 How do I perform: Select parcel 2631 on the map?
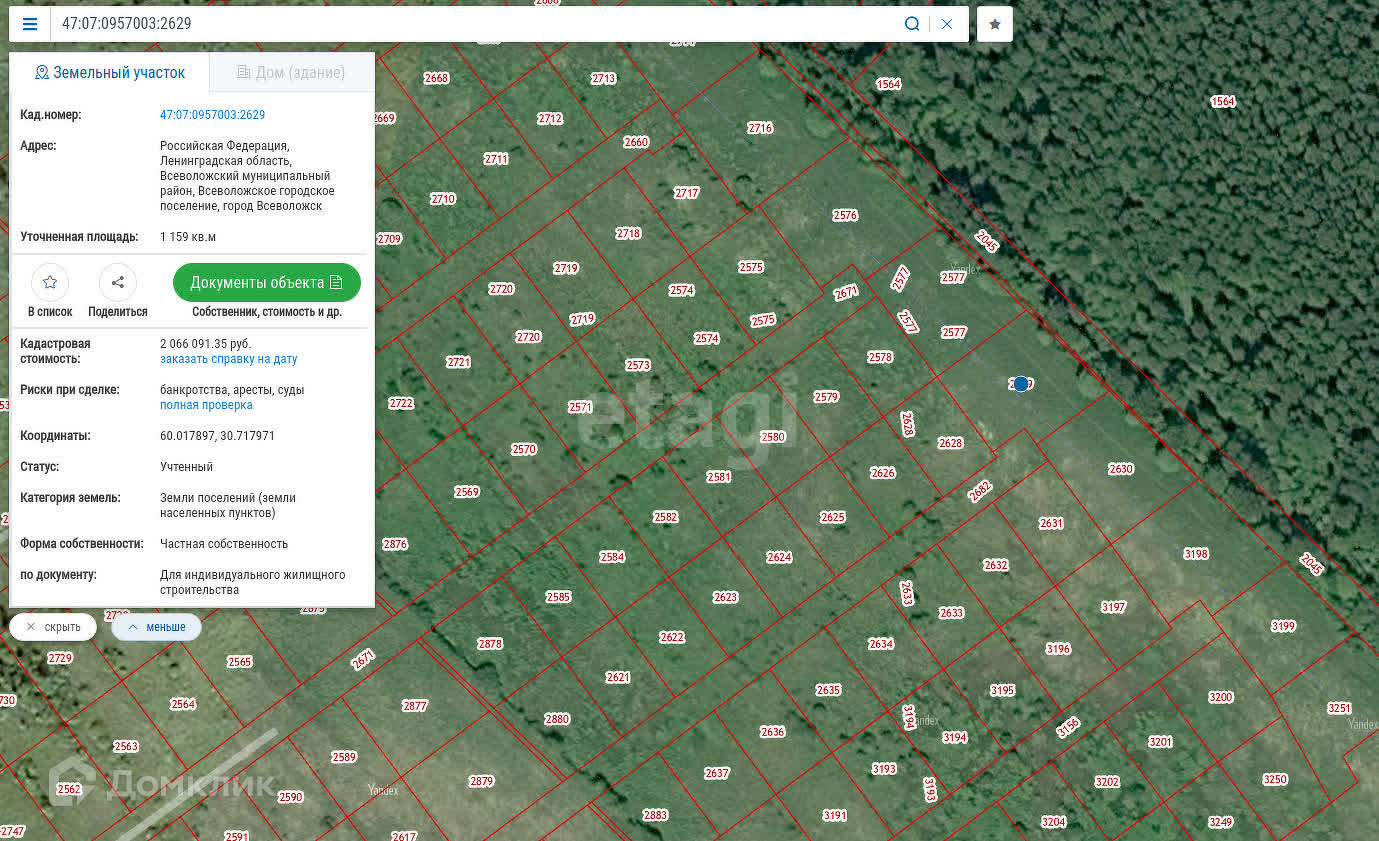point(1051,523)
